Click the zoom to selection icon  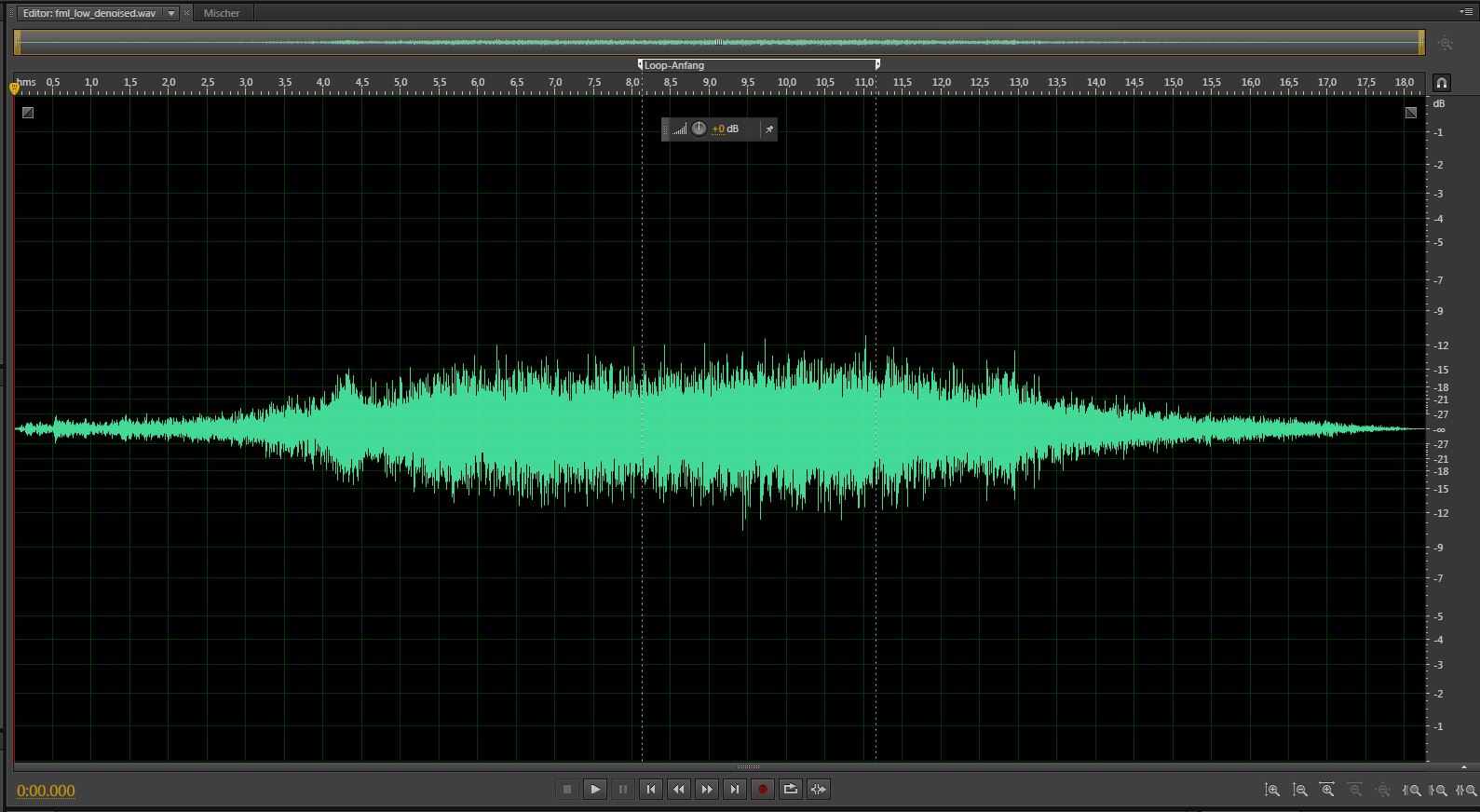1467,791
